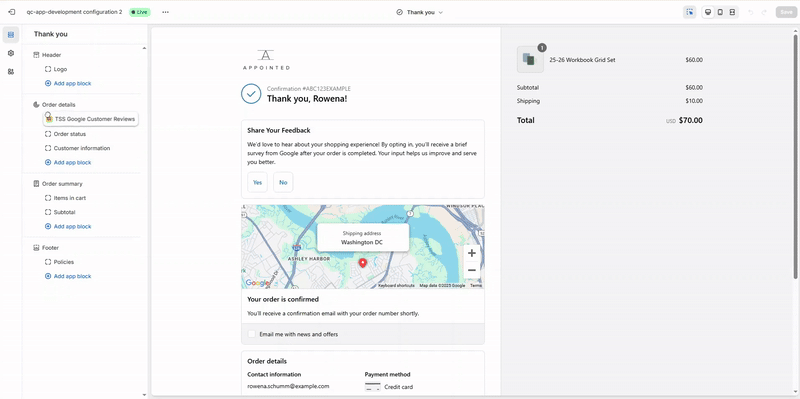Click the plus icon under Header

48,83
